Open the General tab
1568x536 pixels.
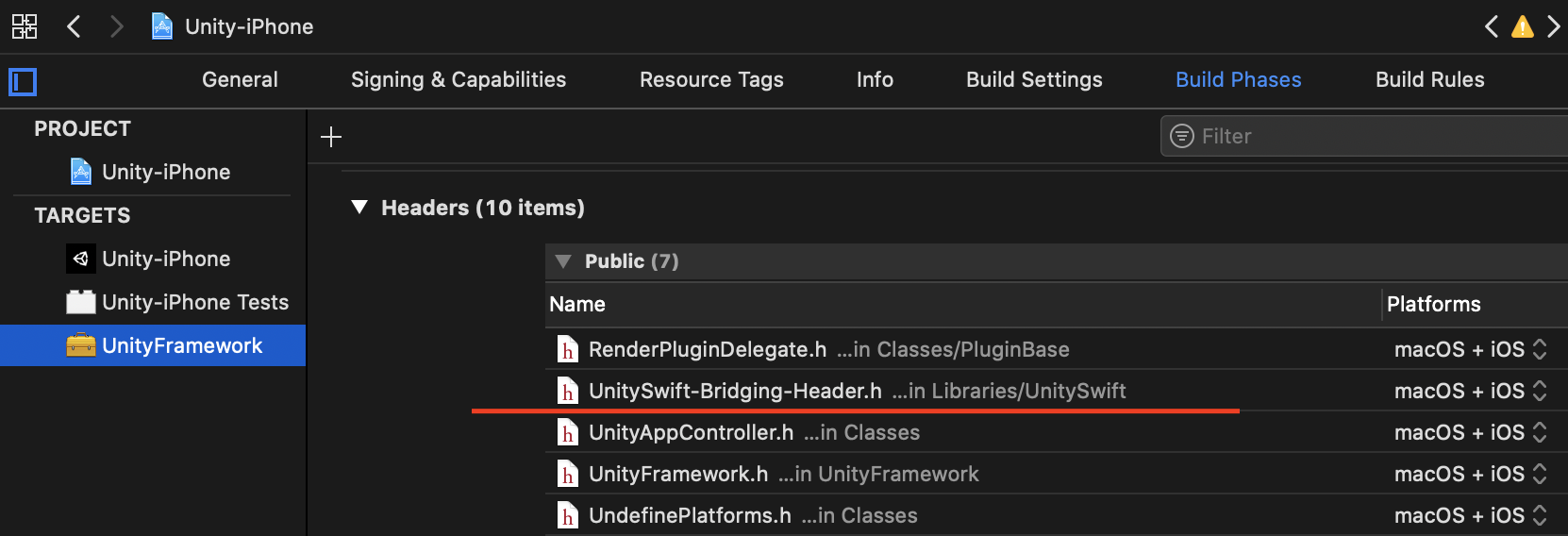(240, 80)
